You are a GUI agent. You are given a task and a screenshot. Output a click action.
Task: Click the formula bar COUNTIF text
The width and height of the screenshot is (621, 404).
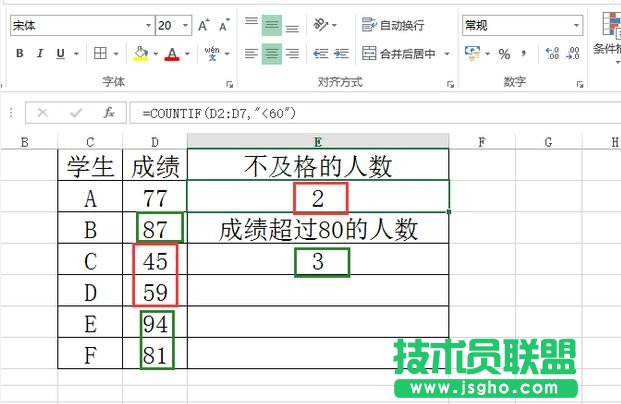click(219, 114)
